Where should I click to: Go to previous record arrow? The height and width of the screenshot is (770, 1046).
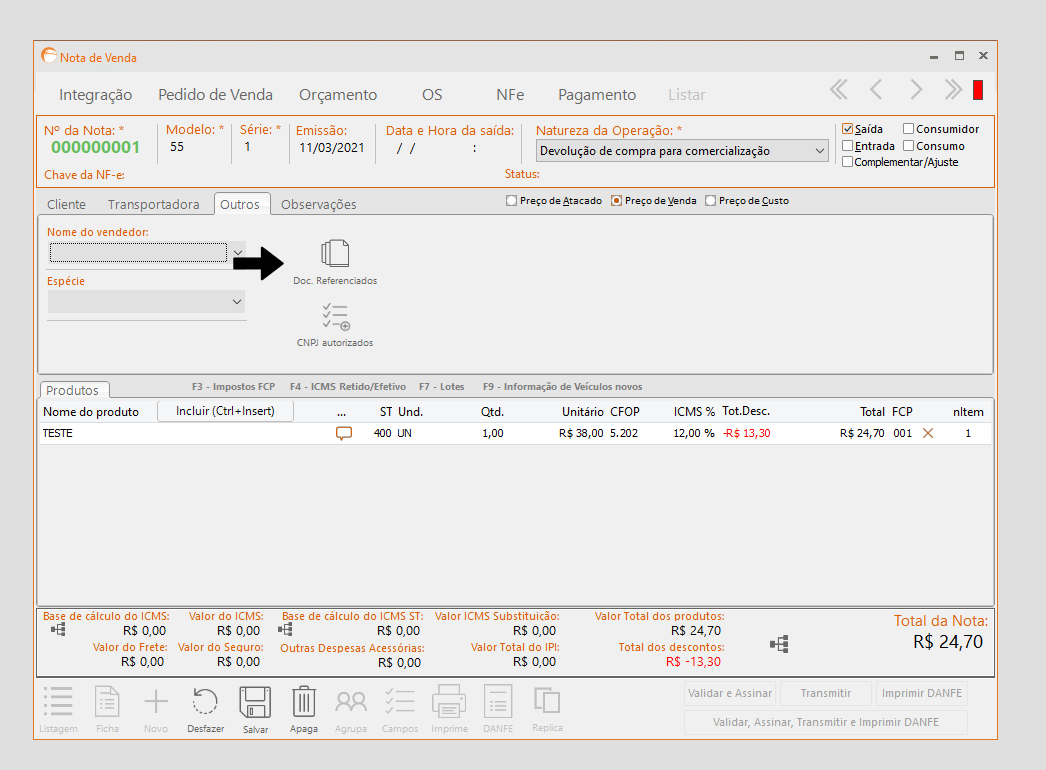[876, 89]
